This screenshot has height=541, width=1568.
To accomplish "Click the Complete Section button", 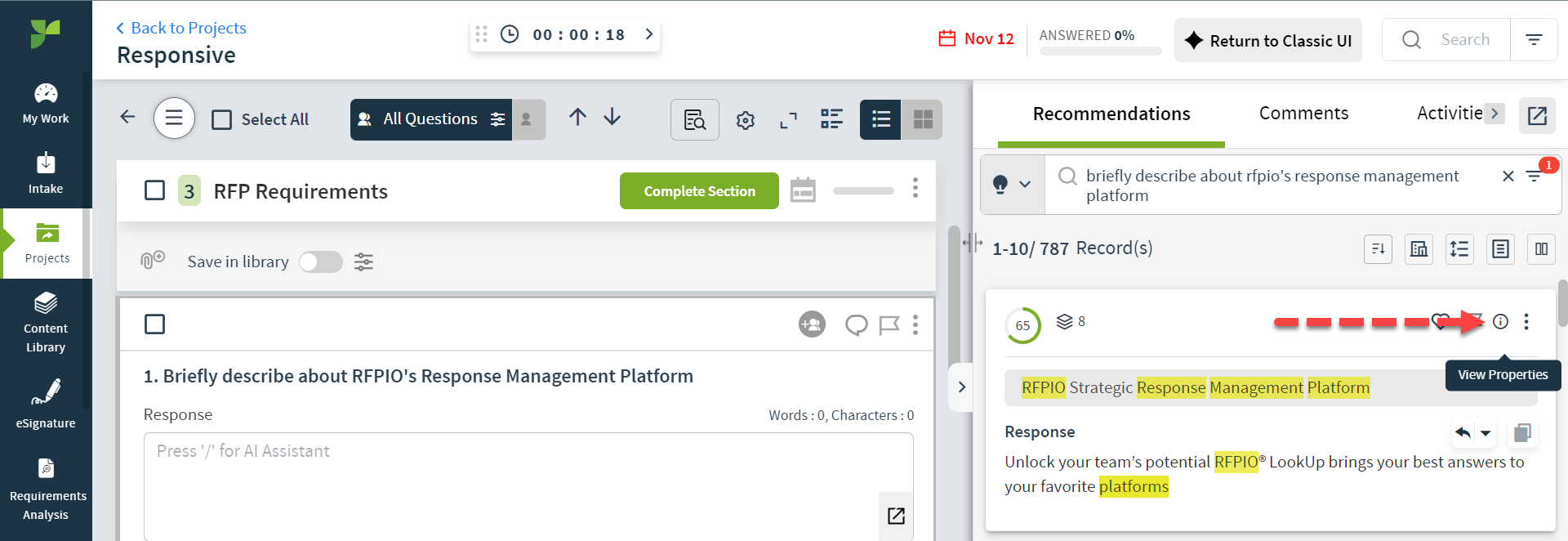I will click(x=699, y=190).
